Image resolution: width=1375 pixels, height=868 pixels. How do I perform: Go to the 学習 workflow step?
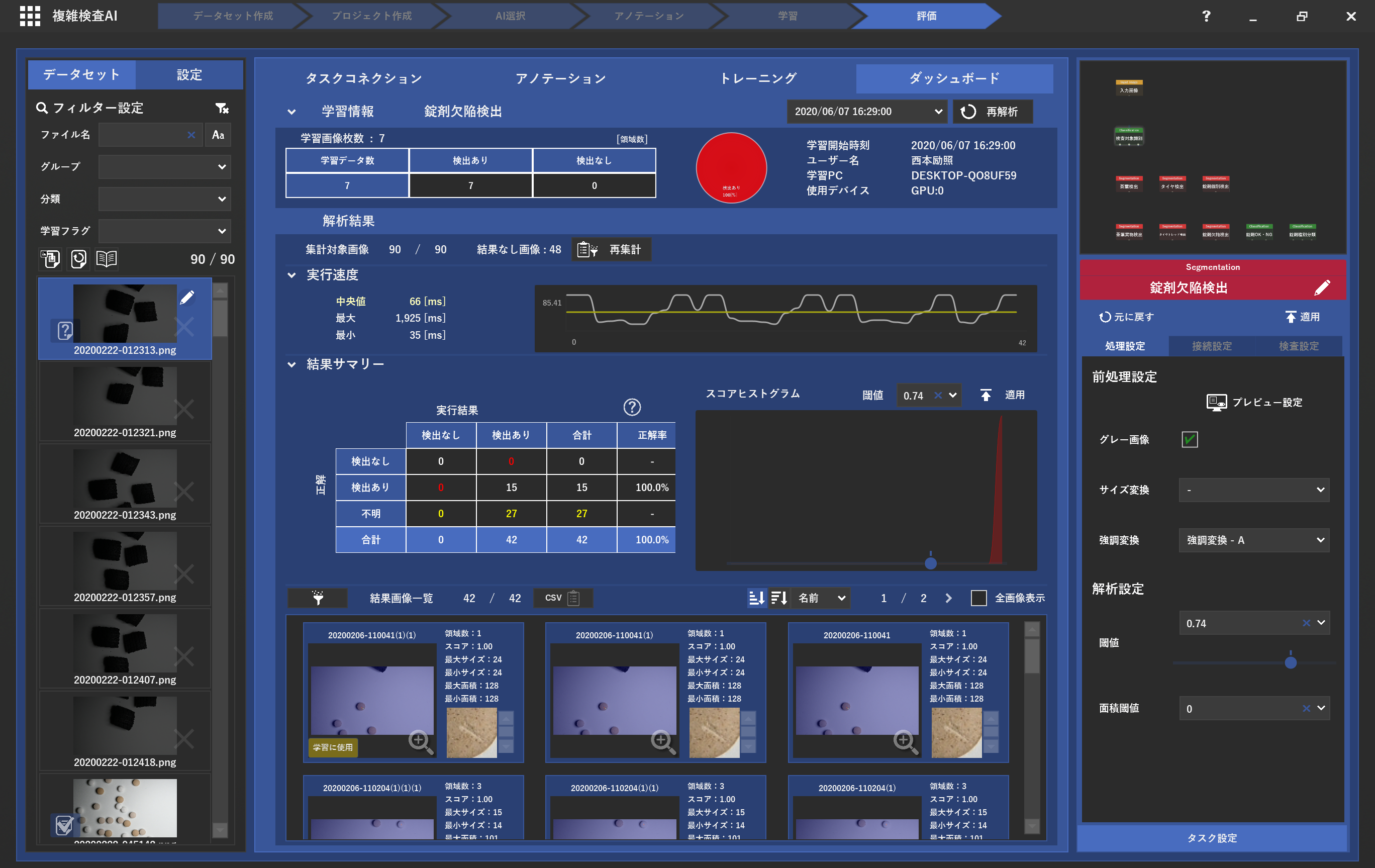coord(788,16)
